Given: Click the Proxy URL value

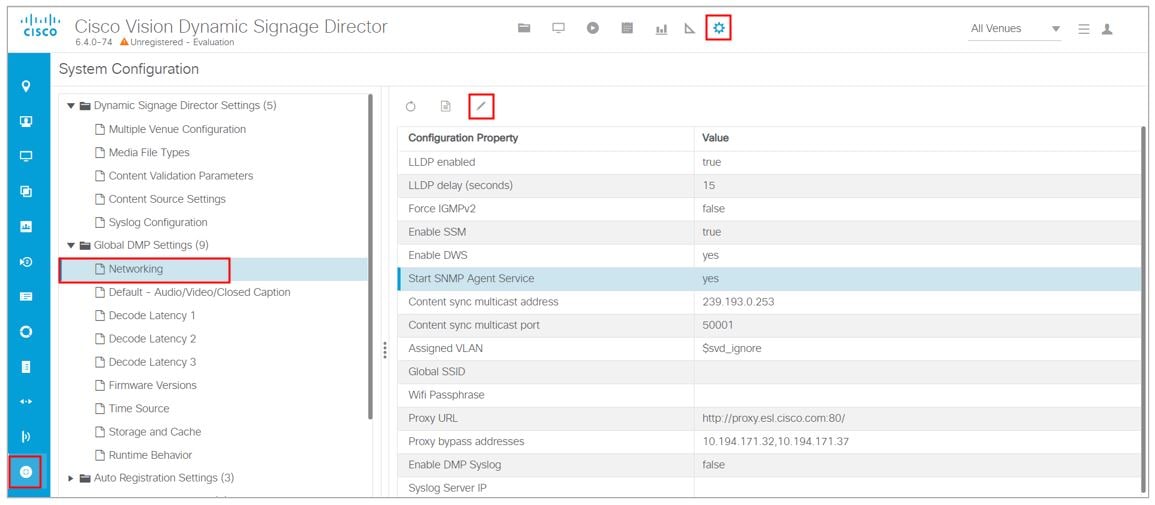Looking at the screenshot, I should (773, 418).
